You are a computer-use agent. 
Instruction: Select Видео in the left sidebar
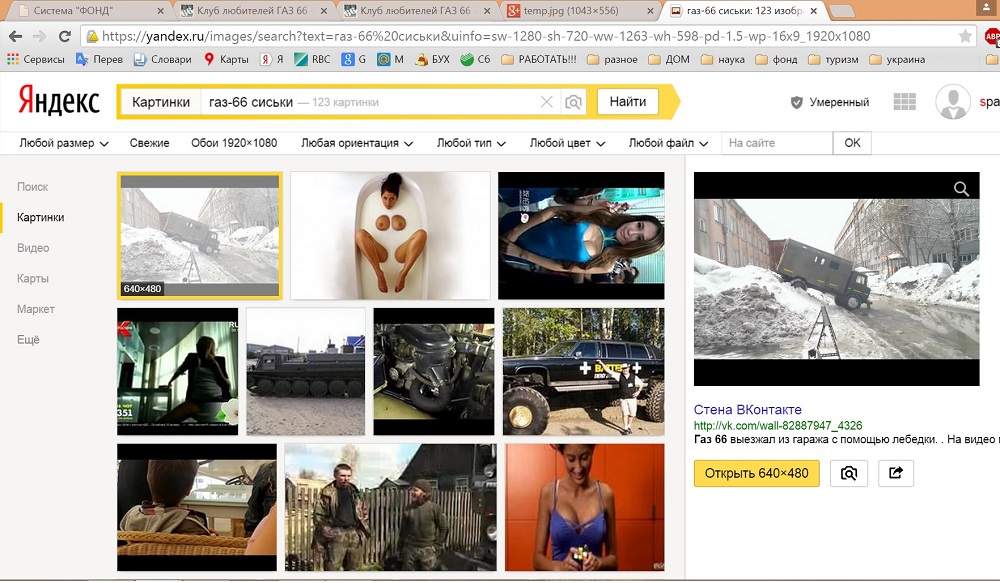click(33, 248)
